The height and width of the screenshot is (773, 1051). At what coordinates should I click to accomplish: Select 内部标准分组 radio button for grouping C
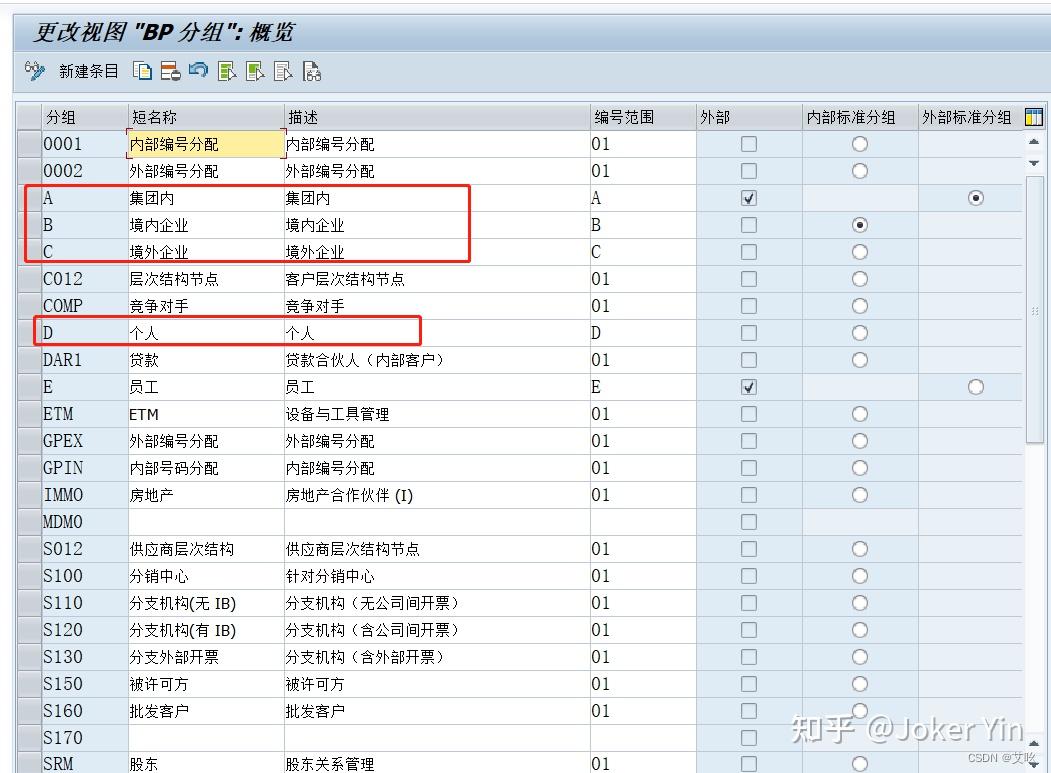click(860, 252)
